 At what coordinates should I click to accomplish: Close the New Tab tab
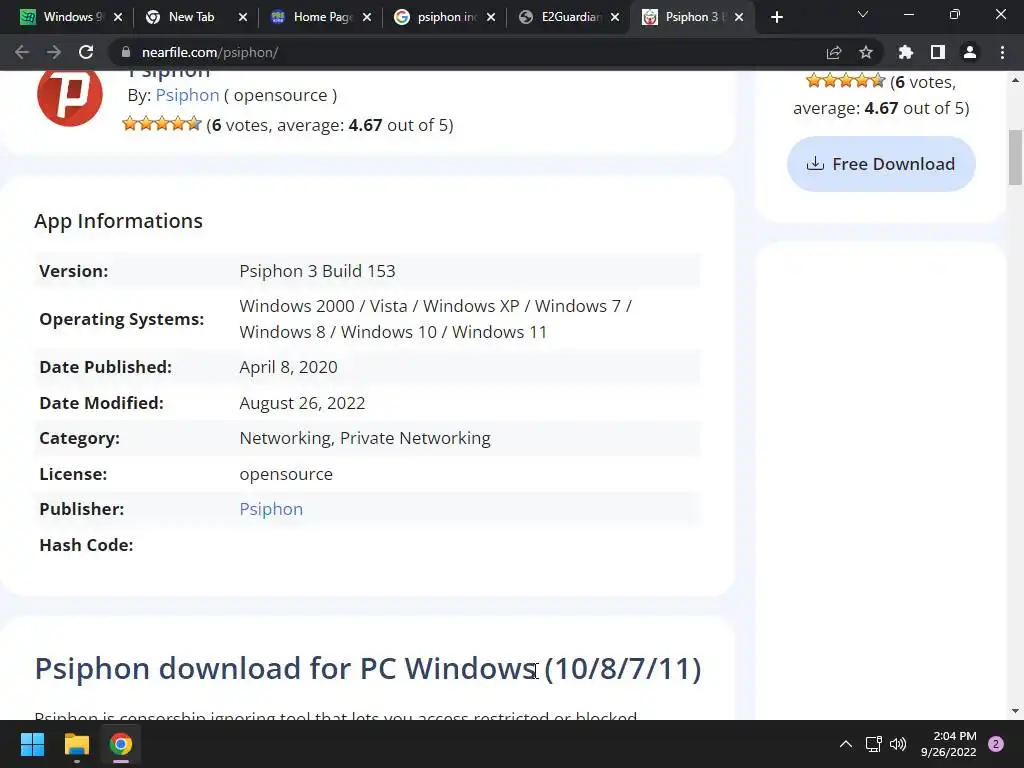point(243,18)
